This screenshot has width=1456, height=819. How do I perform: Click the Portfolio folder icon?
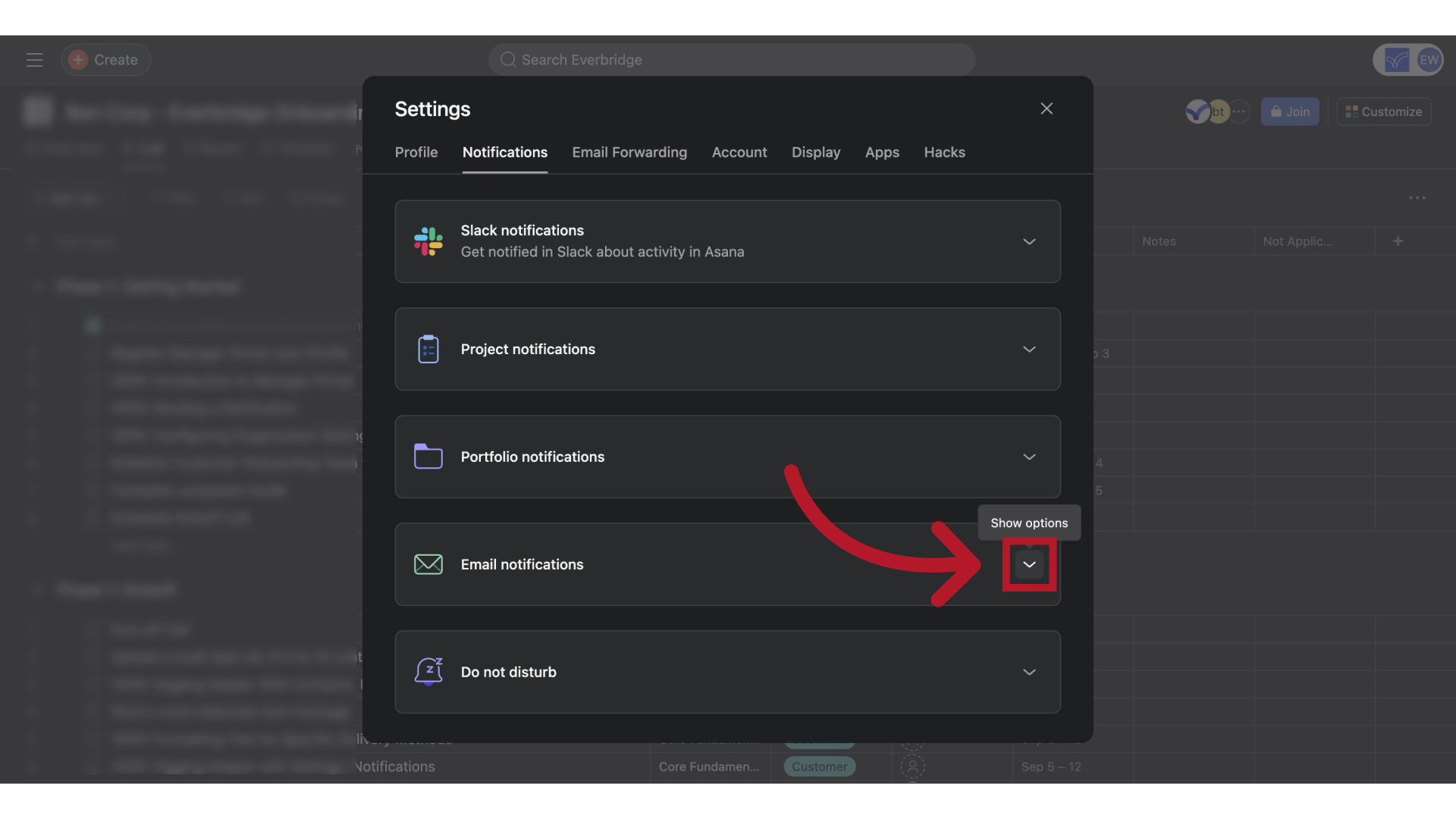tap(428, 457)
